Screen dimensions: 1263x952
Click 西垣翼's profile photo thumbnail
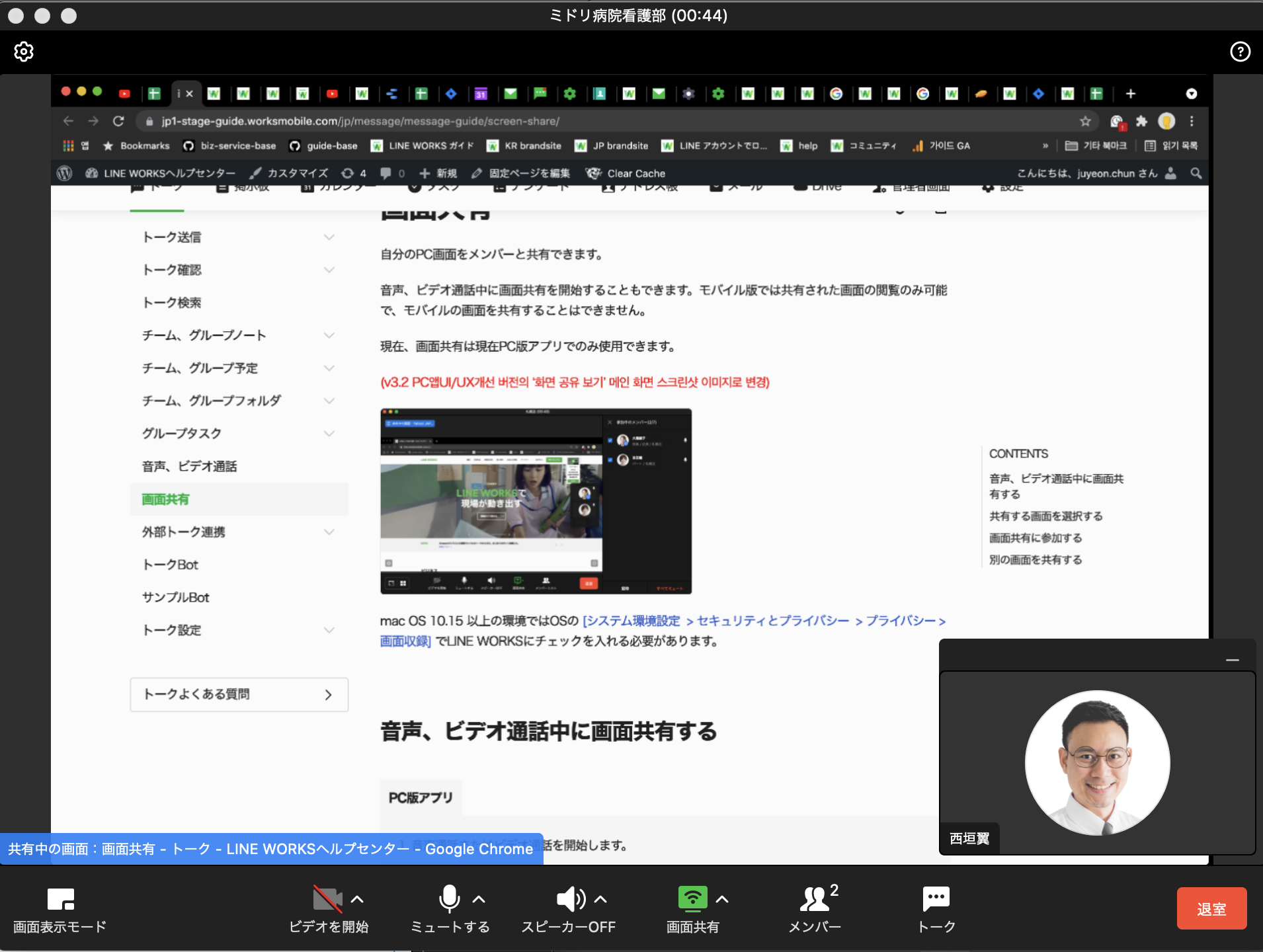[1097, 762]
